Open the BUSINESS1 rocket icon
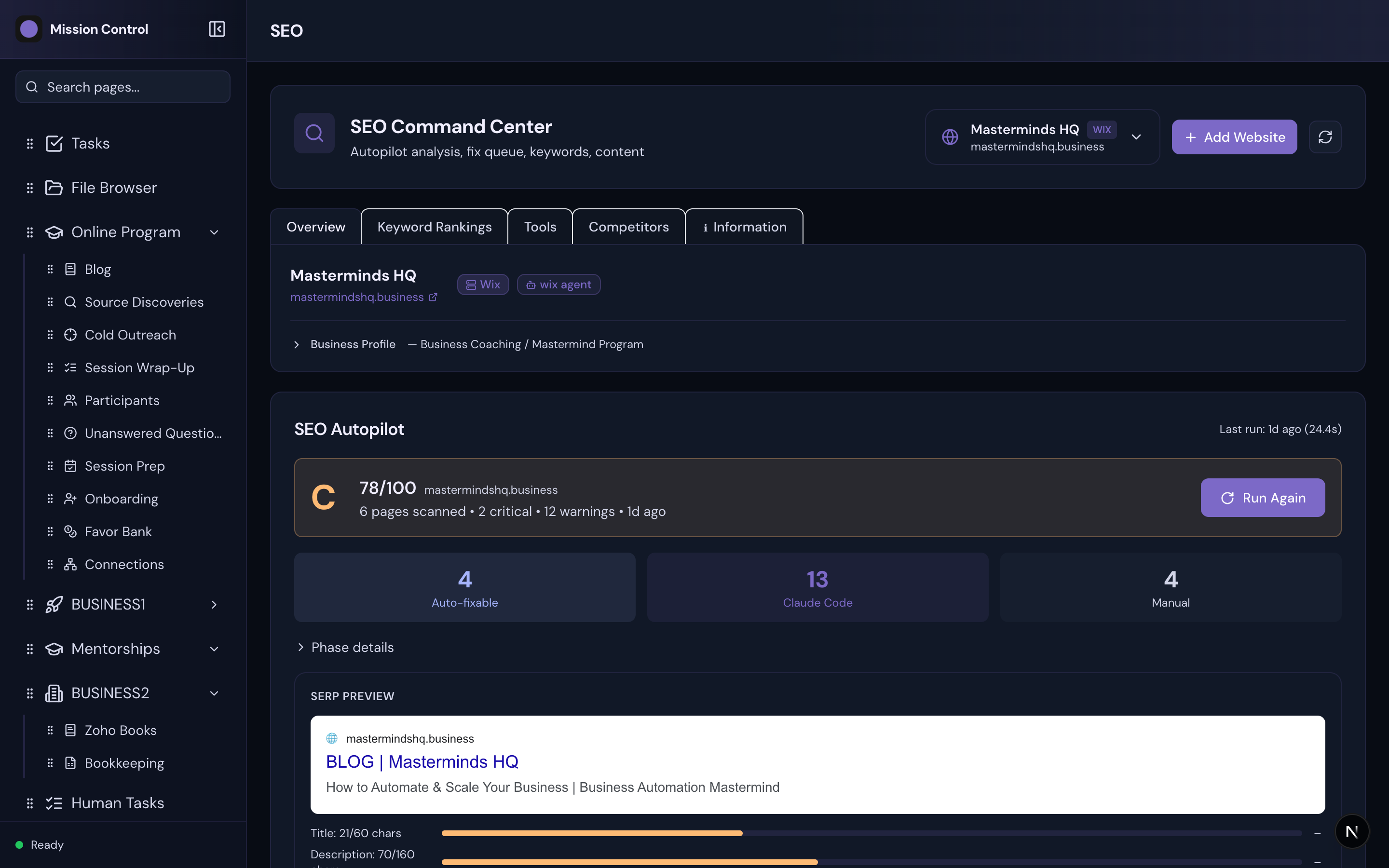 (x=54, y=604)
